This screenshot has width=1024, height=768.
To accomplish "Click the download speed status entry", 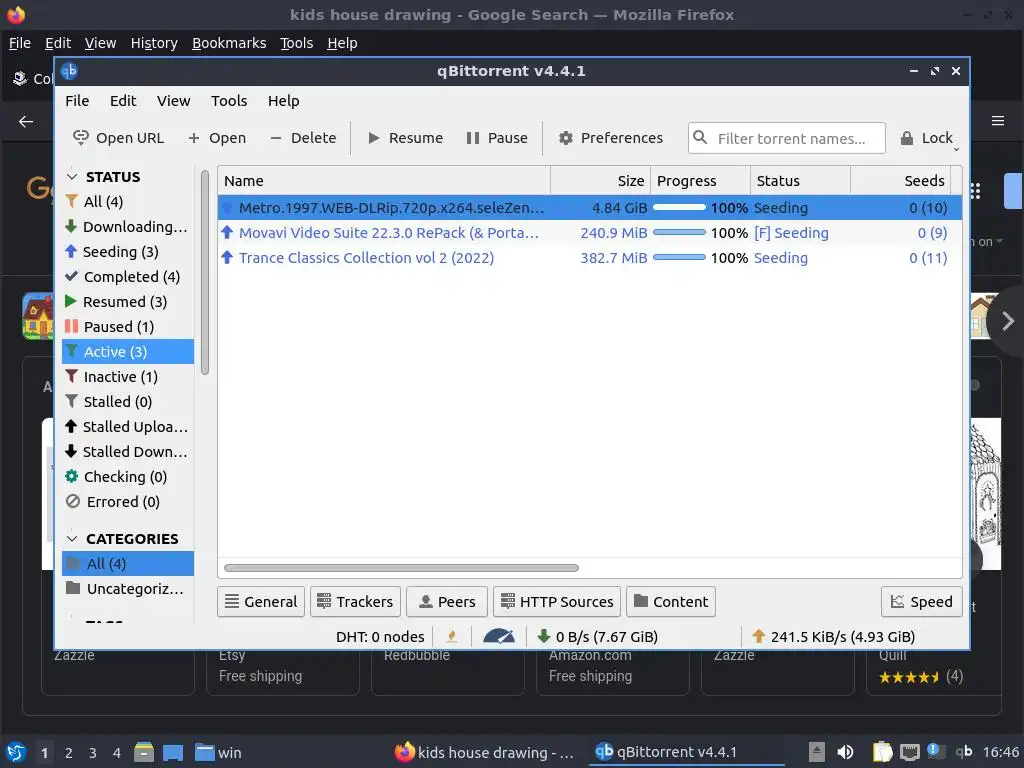I will tap(597, 637).
